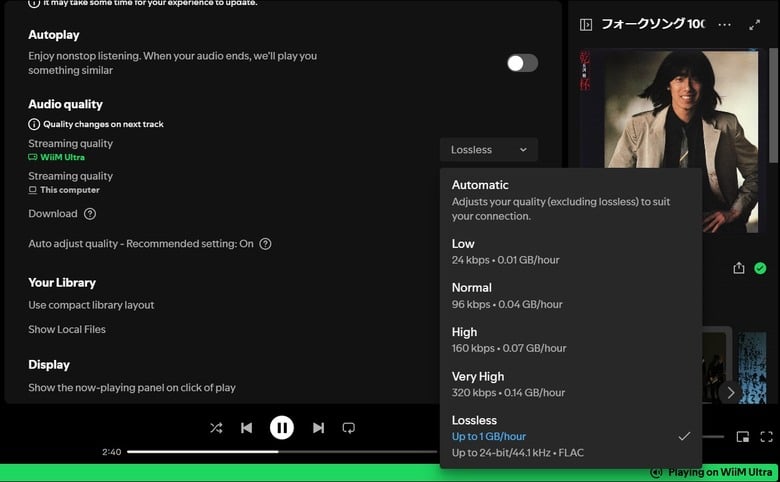This screenshot has height=482, width=780.
Task: Share the current track
Action: (739, 268)
